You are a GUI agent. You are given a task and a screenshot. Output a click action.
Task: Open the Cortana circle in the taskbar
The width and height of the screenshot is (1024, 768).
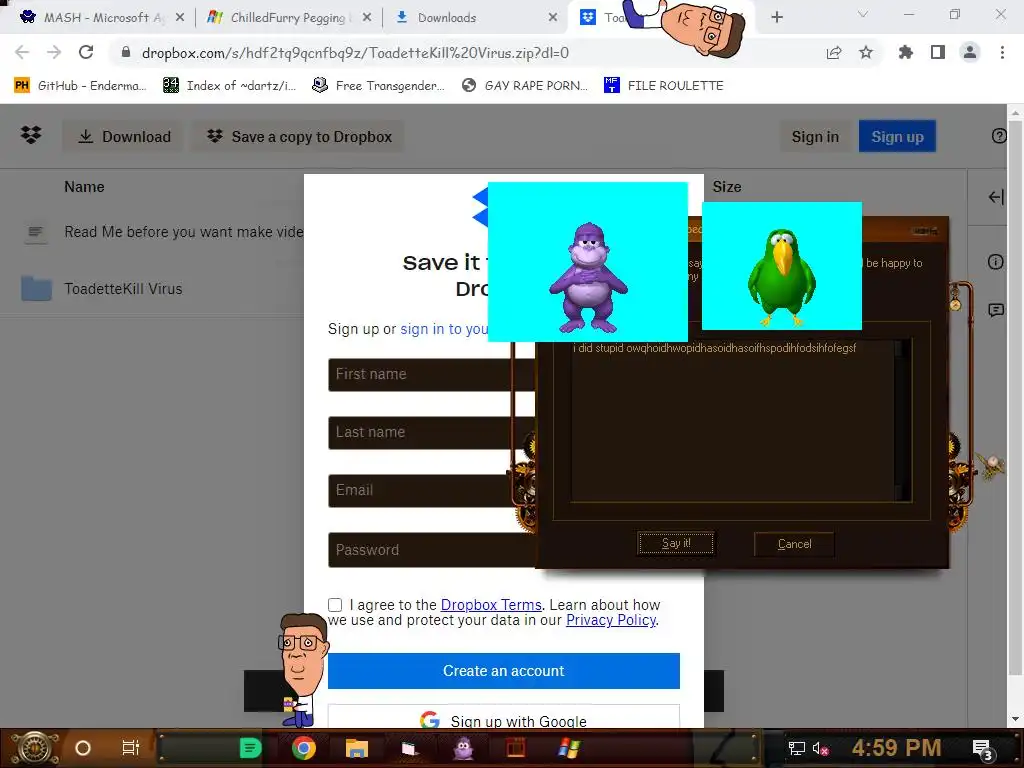click(x=83, y=748)
